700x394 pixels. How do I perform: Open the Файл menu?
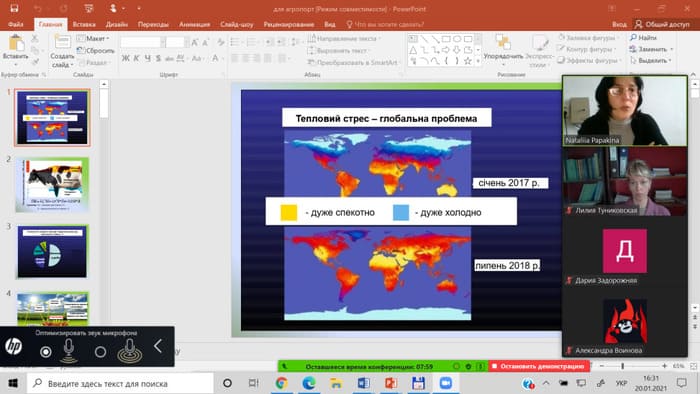(16, 24)
